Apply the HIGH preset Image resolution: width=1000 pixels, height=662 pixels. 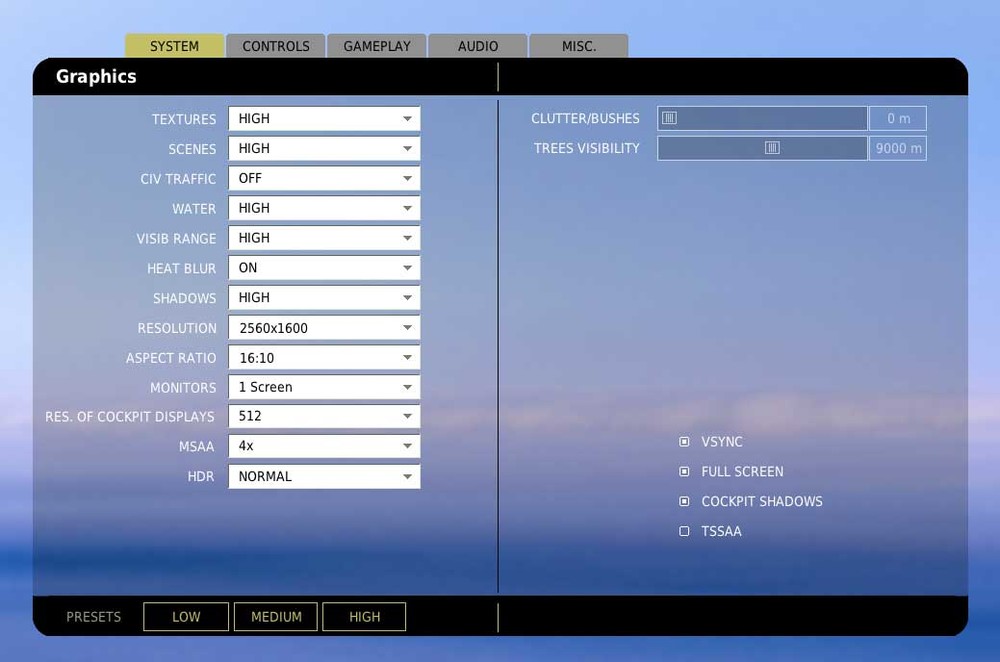364,617
